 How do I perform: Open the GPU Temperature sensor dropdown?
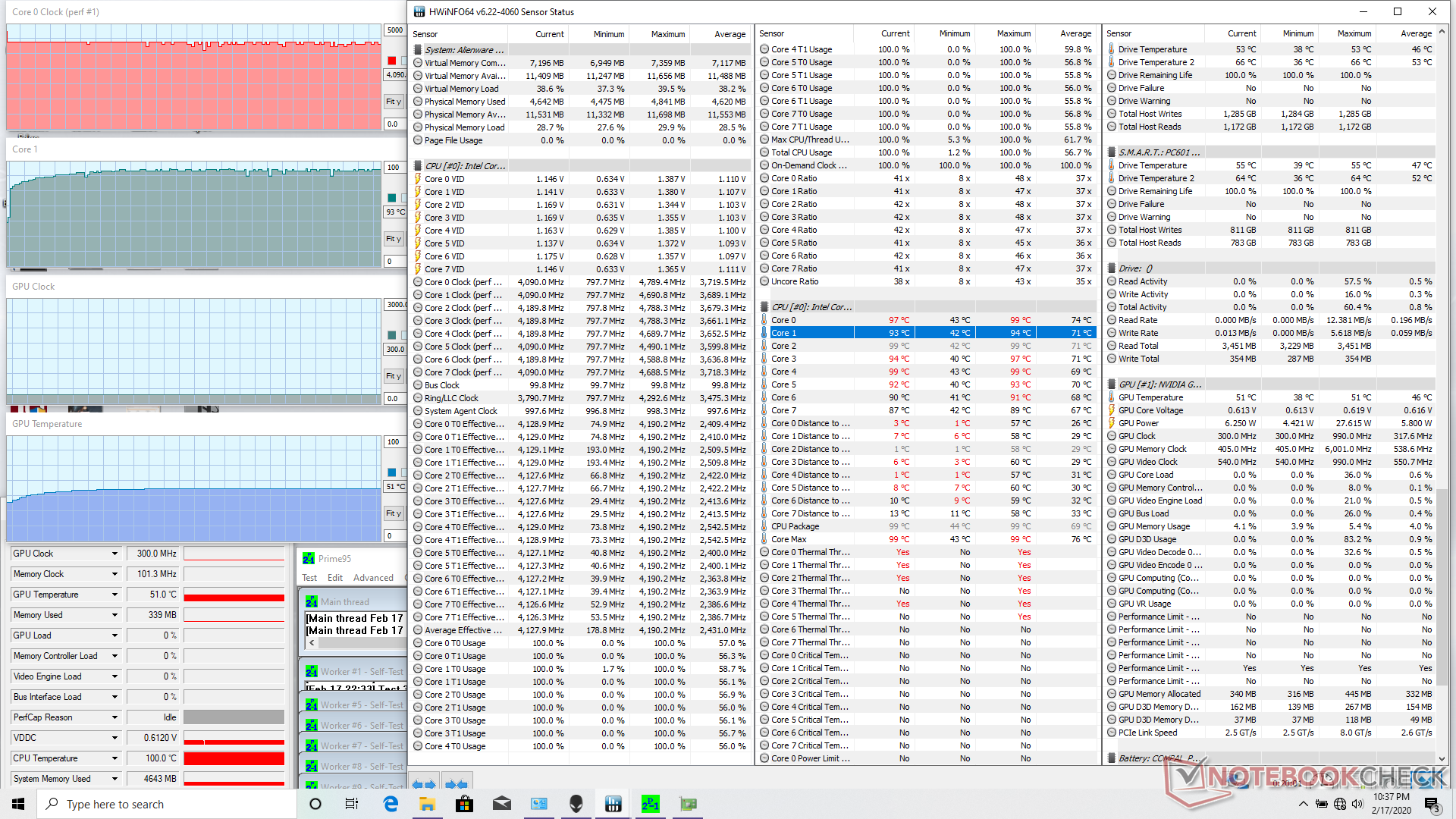click(115, 595)
